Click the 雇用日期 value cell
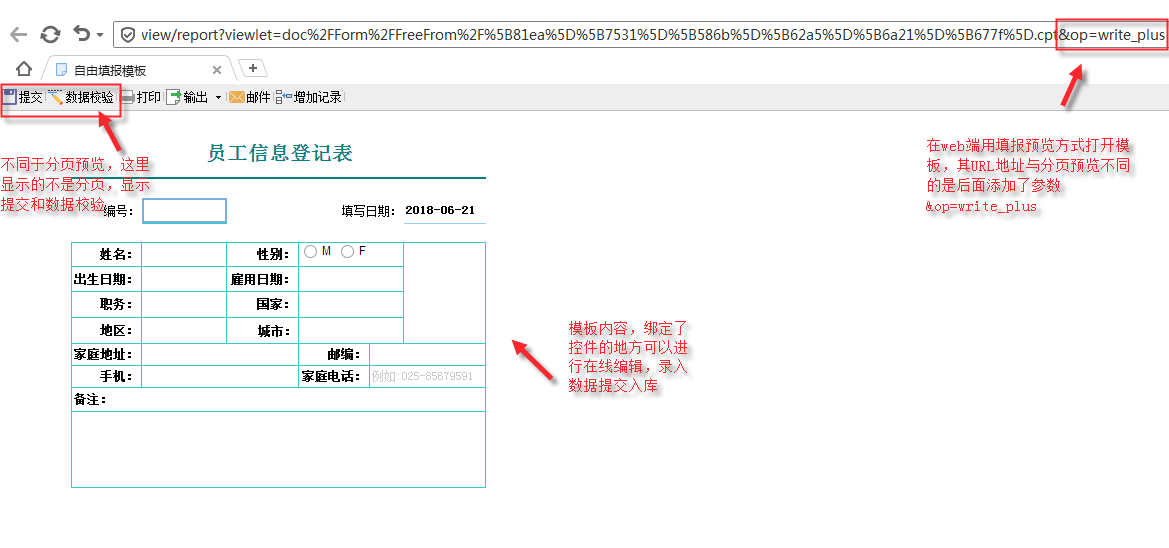The height and width of the screenshot is (548, 1169). (350, 280)
